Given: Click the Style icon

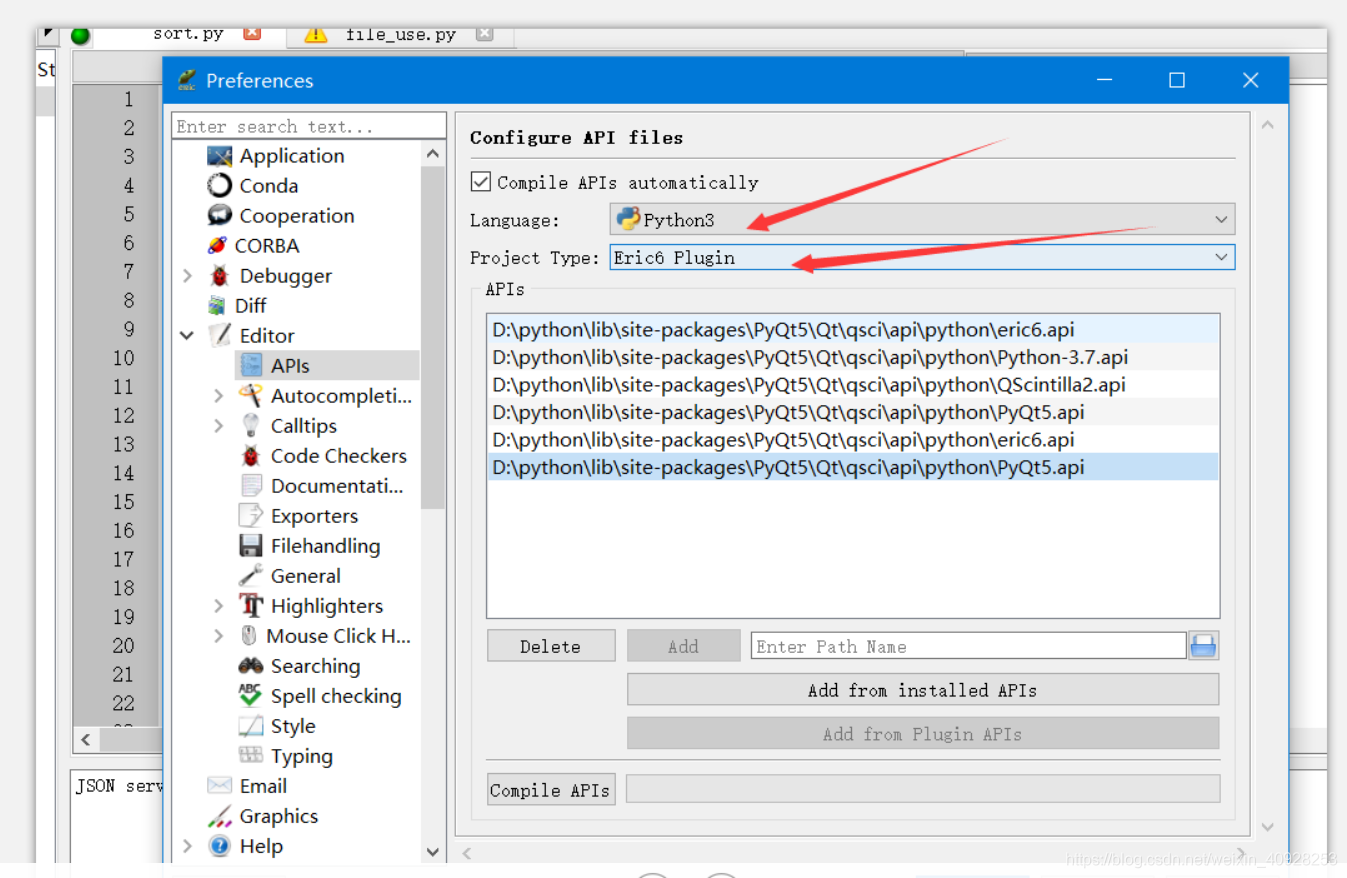Looking at the screenshot, I should tap(251, 726).
